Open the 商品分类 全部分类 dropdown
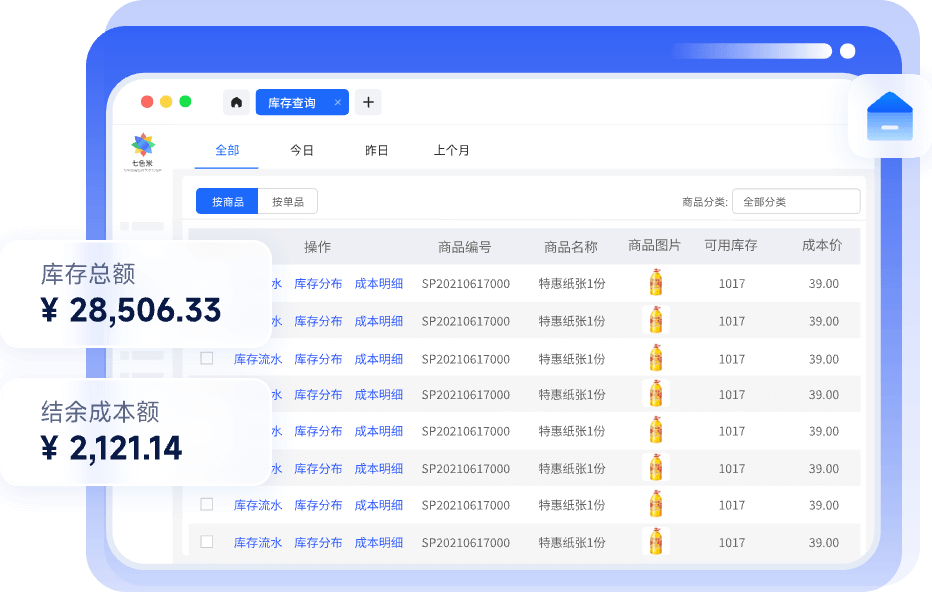Screen dimensions: 932x592 795,201
